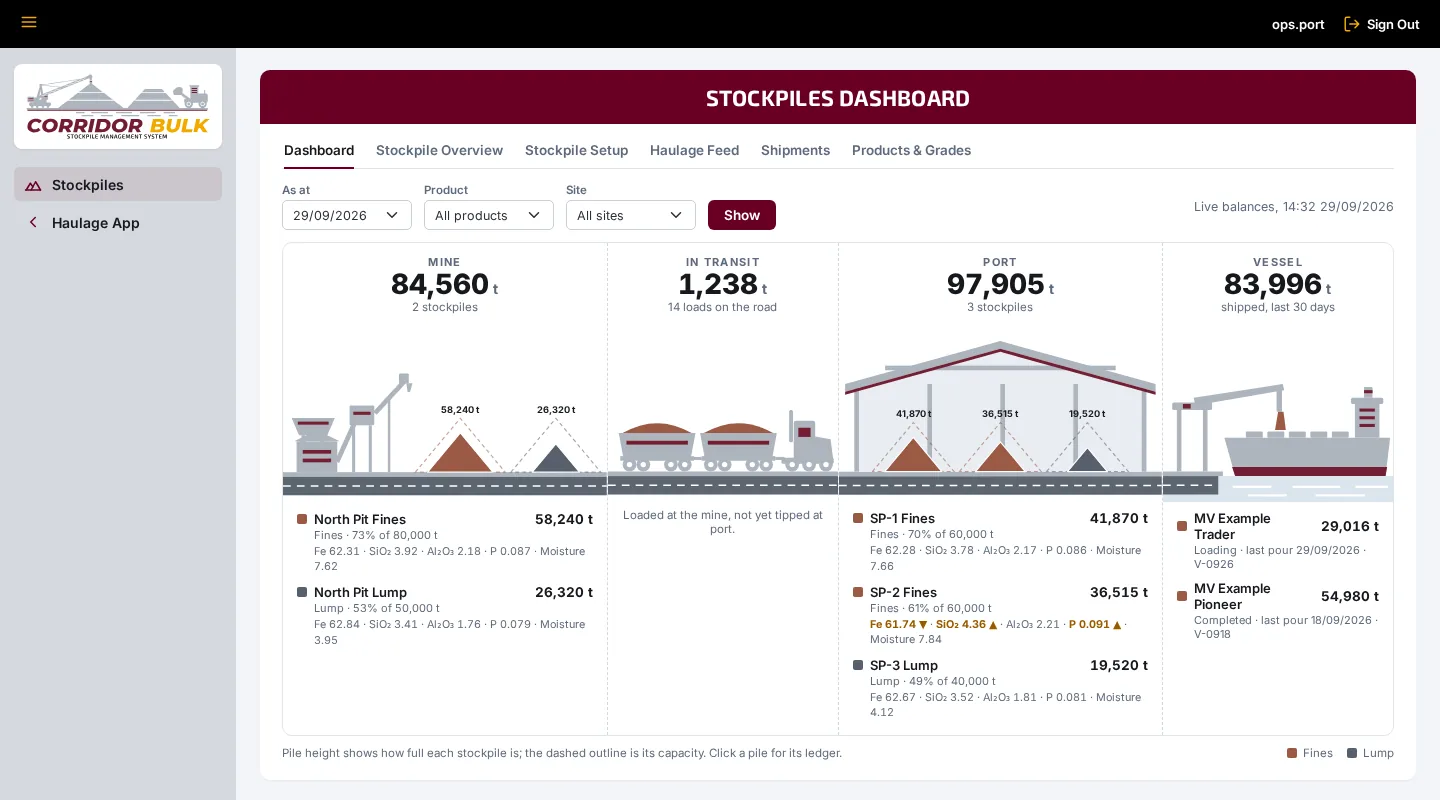
Task: Open the SP-2 Fines stockpile row
Action: coord(1000,615)
